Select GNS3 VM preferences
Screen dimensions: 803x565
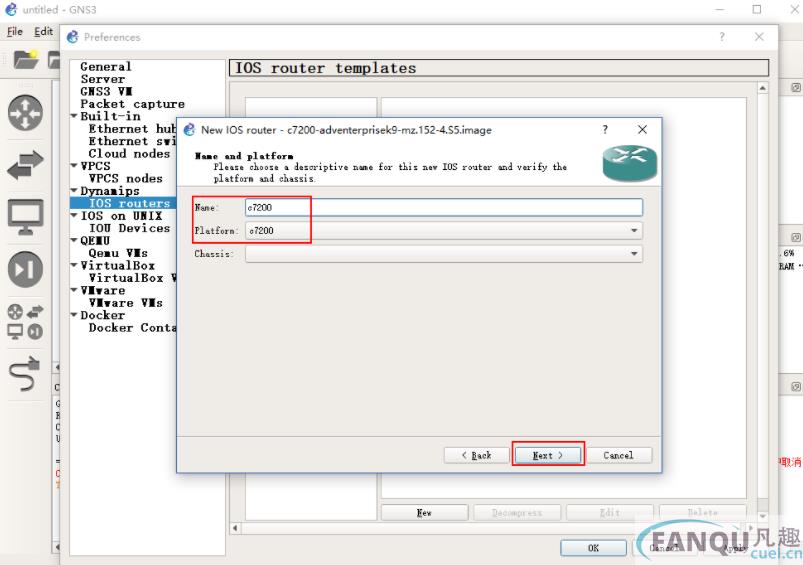(106, 91)
